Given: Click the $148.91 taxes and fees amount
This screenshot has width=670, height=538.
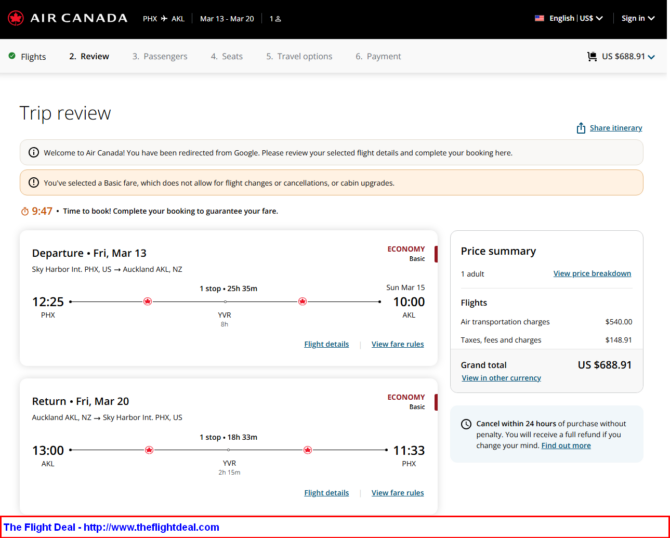Looking at the screenshot, I should tap(619, 340).
